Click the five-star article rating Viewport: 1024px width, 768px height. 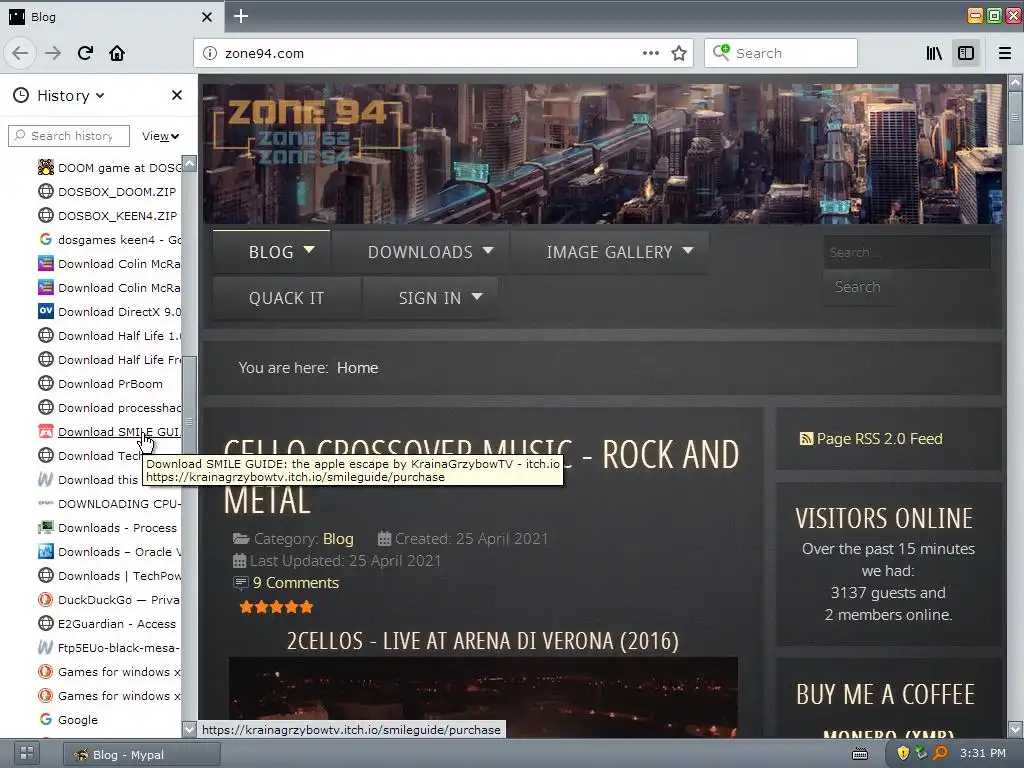point(276,607)
